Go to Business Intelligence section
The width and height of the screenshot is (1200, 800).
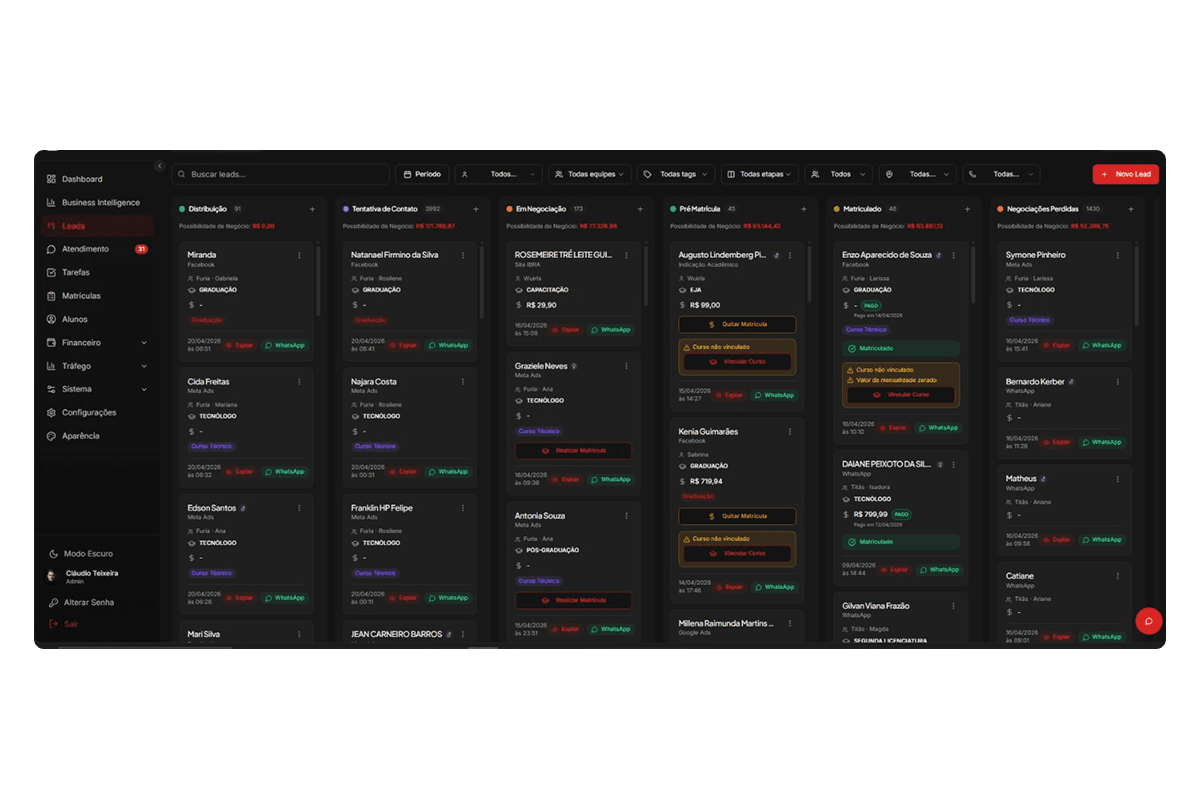click(x=97, y=202)
